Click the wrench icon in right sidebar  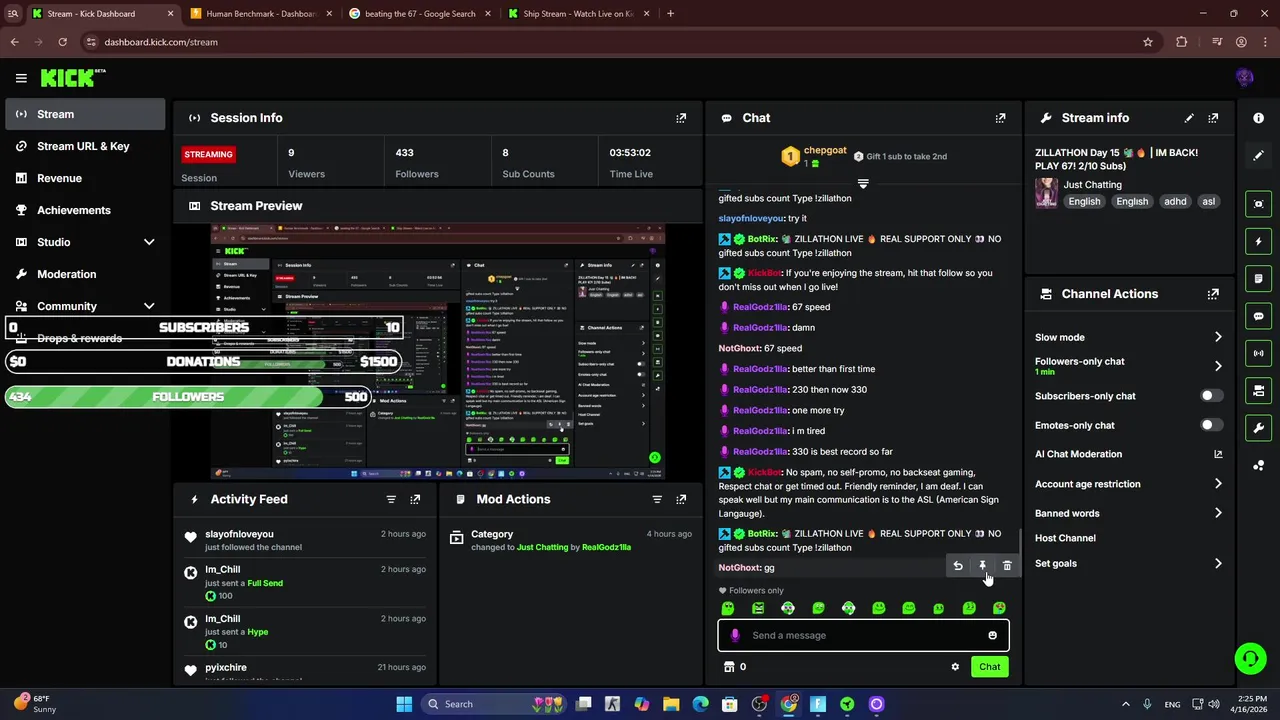point(1258,428)
